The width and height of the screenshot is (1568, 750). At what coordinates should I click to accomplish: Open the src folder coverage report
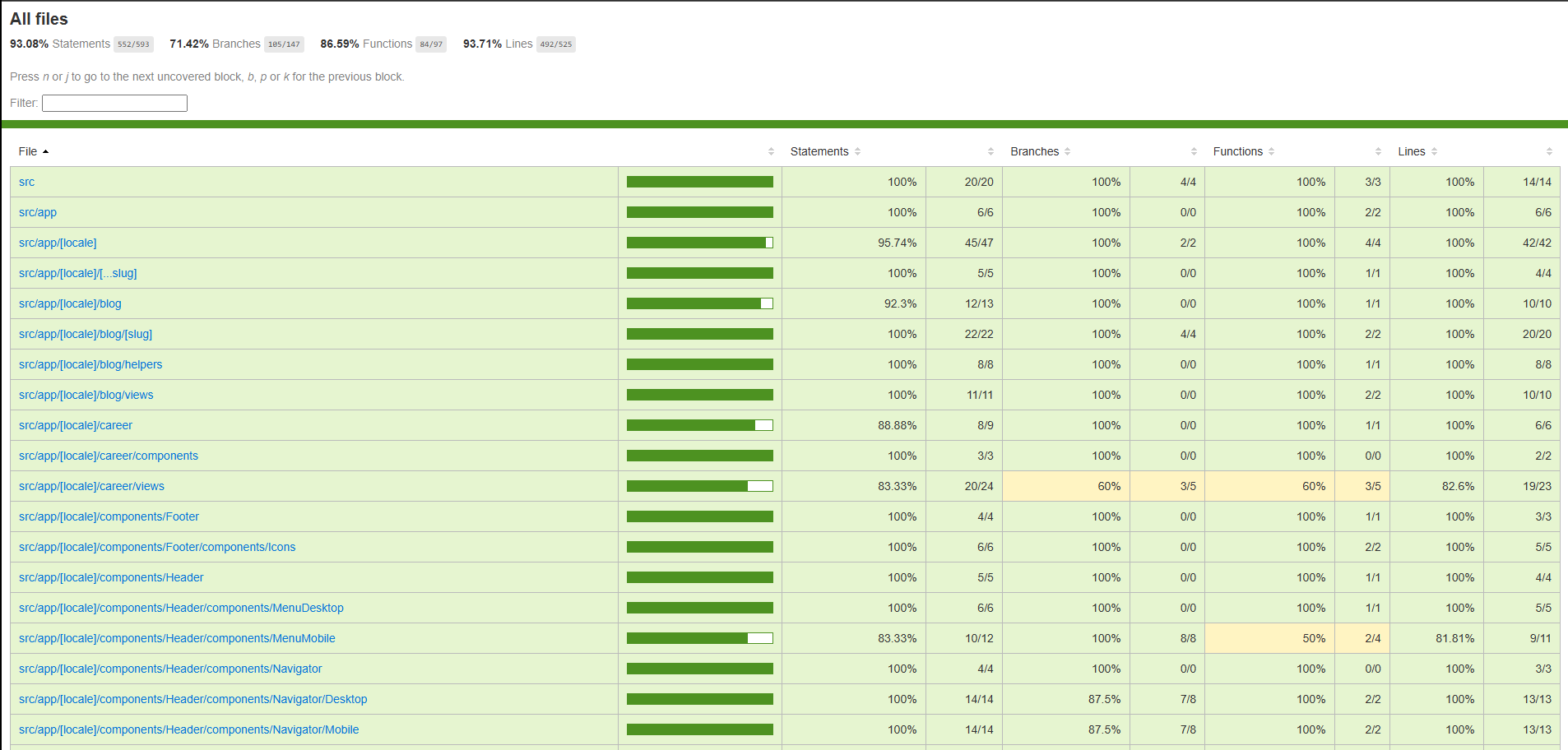click(x=26, y=182)
